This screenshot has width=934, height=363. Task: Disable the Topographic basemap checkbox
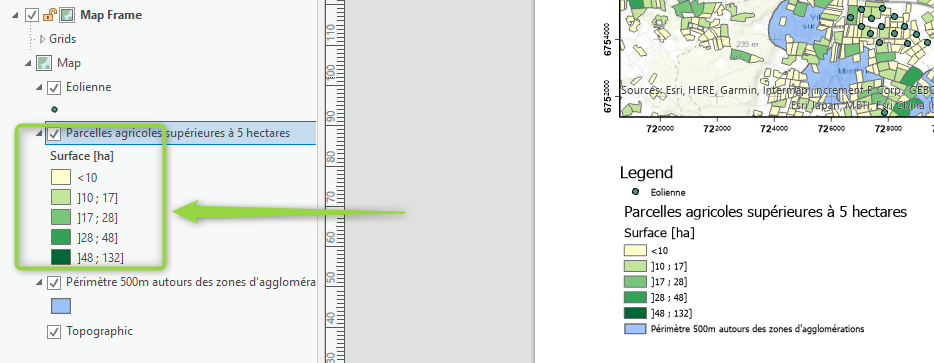[54, 331]
